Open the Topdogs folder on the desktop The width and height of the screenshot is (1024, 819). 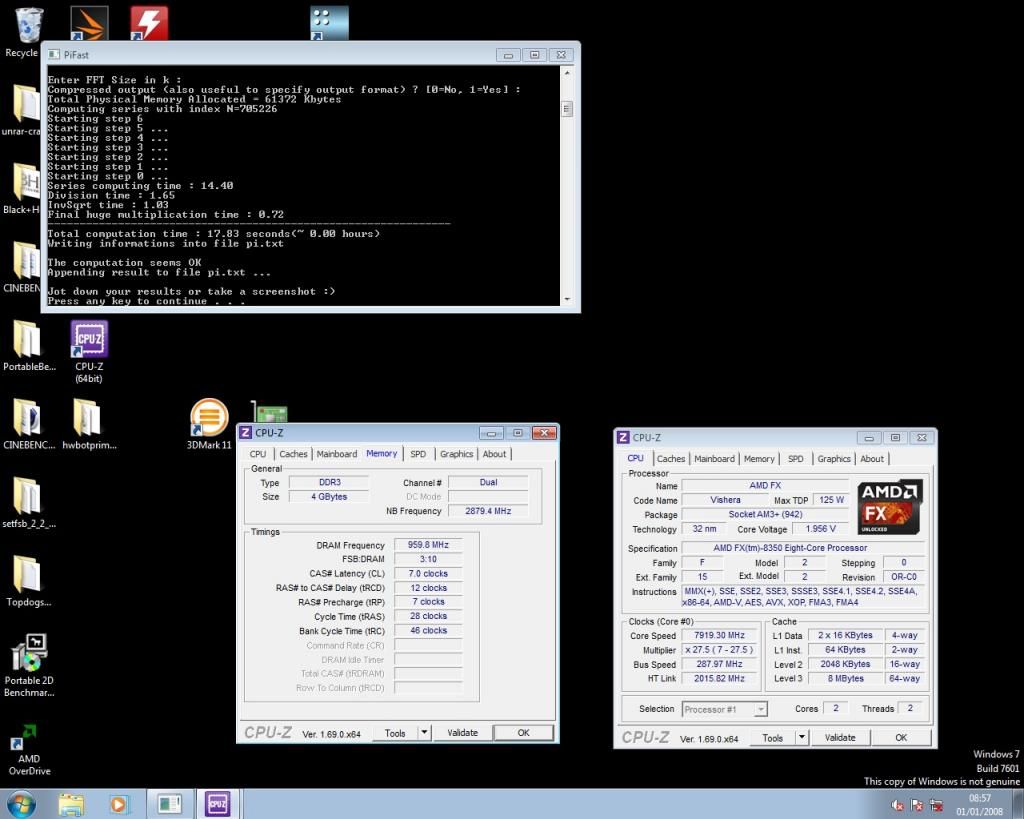click(27, 575)
